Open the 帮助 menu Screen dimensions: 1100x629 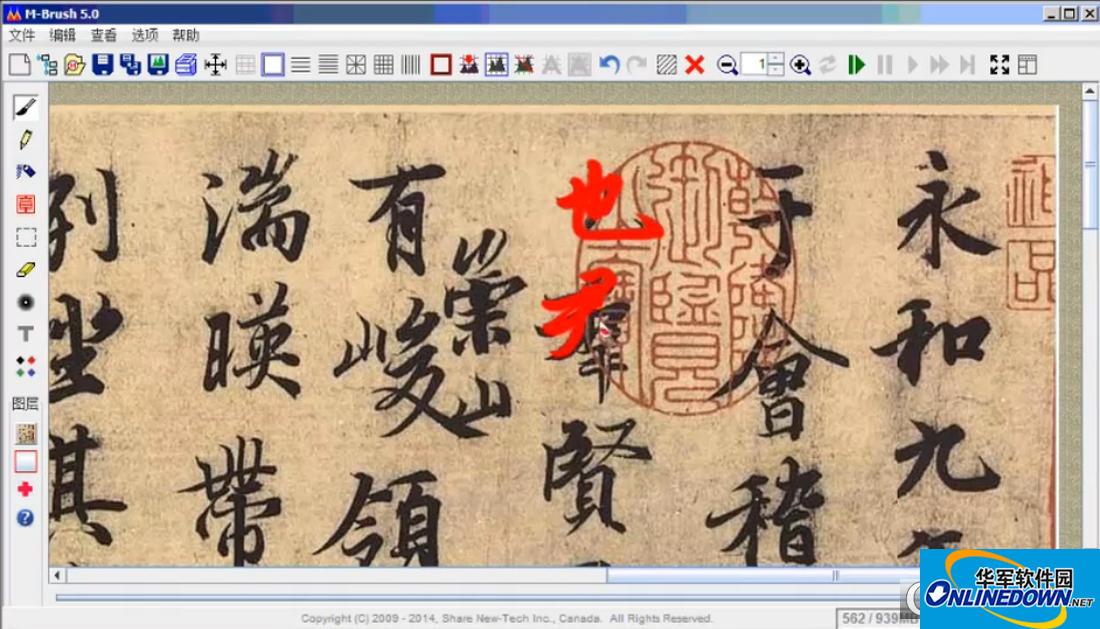coord(186,35)
